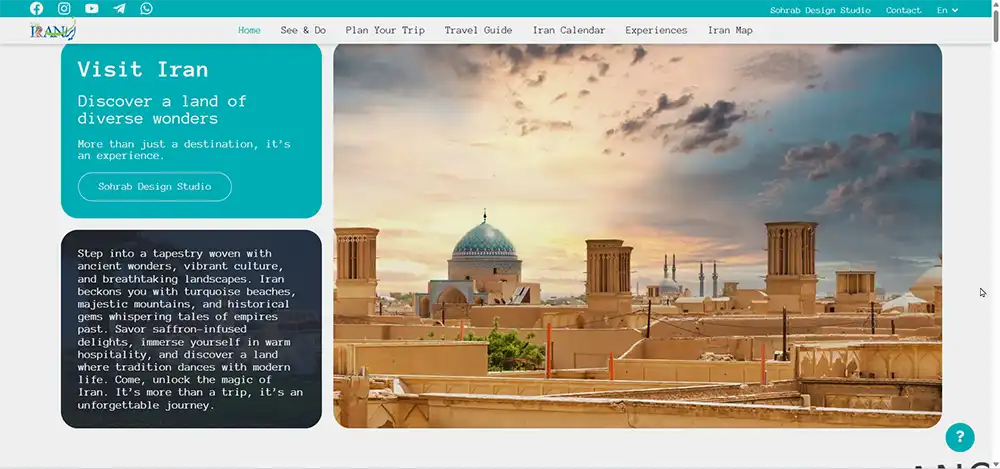The width and height of the screenshot is (1000, 469).
Task: Click Sohrab Design Studio link in top bar
Action: (x=820, y=10)
